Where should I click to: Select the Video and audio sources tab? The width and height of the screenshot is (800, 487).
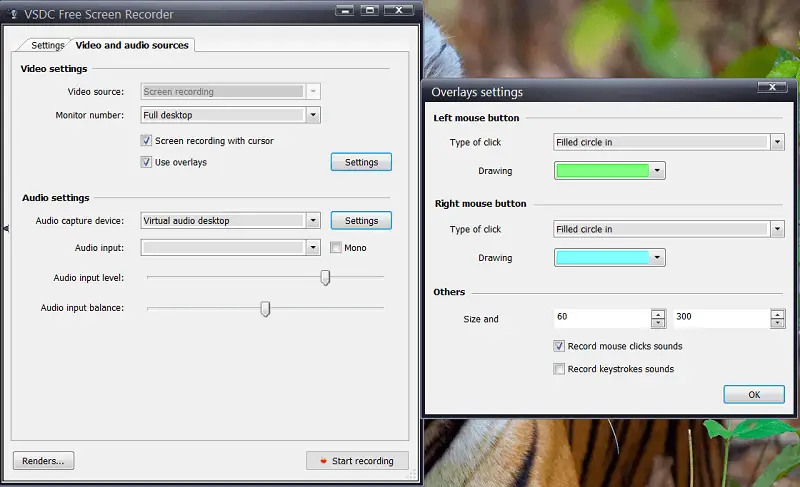tap(132, 45)
